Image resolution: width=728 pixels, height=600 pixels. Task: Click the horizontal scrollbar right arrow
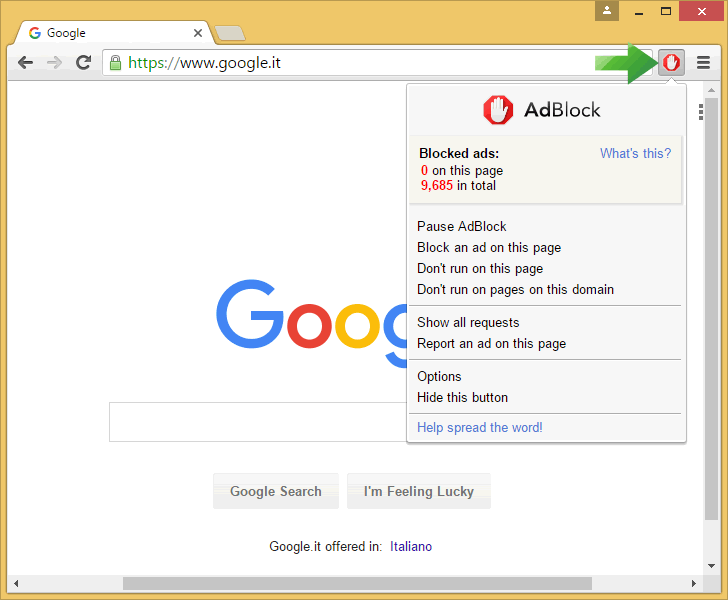(x=694, y=583)
